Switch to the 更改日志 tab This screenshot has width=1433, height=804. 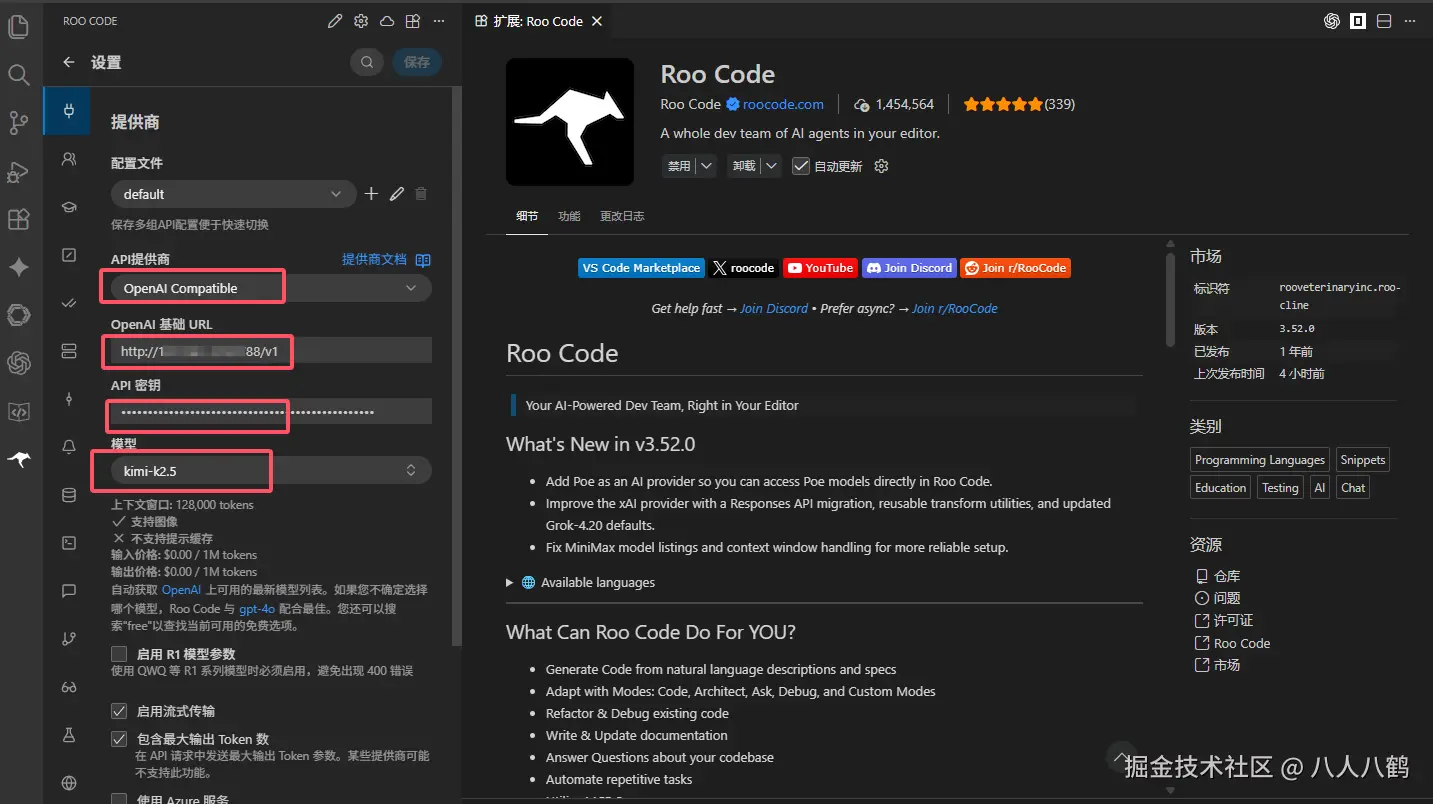622,216
